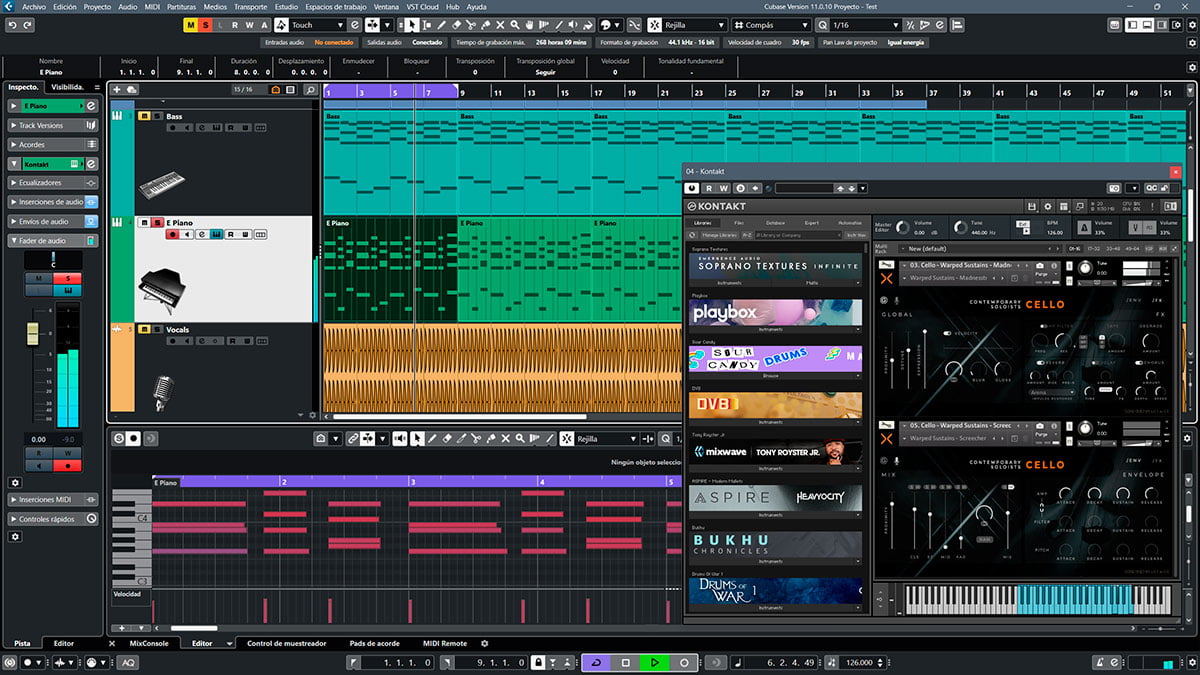Viewport: 1200px width, 675px height.
Task: Click the Kontakt Master Tune knob
Action: pyautogui.click(x=962, y=228)
